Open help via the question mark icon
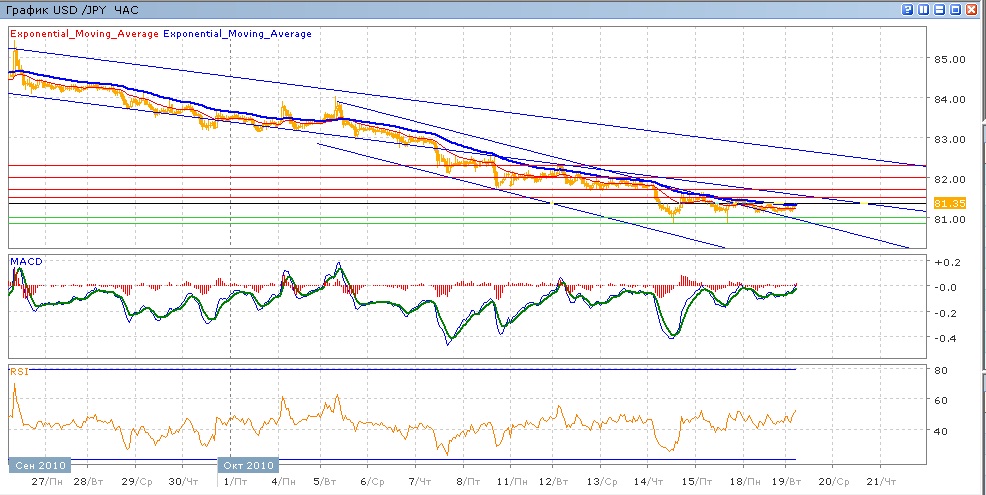Screen dimensions: 986x495 click(907, 8)
